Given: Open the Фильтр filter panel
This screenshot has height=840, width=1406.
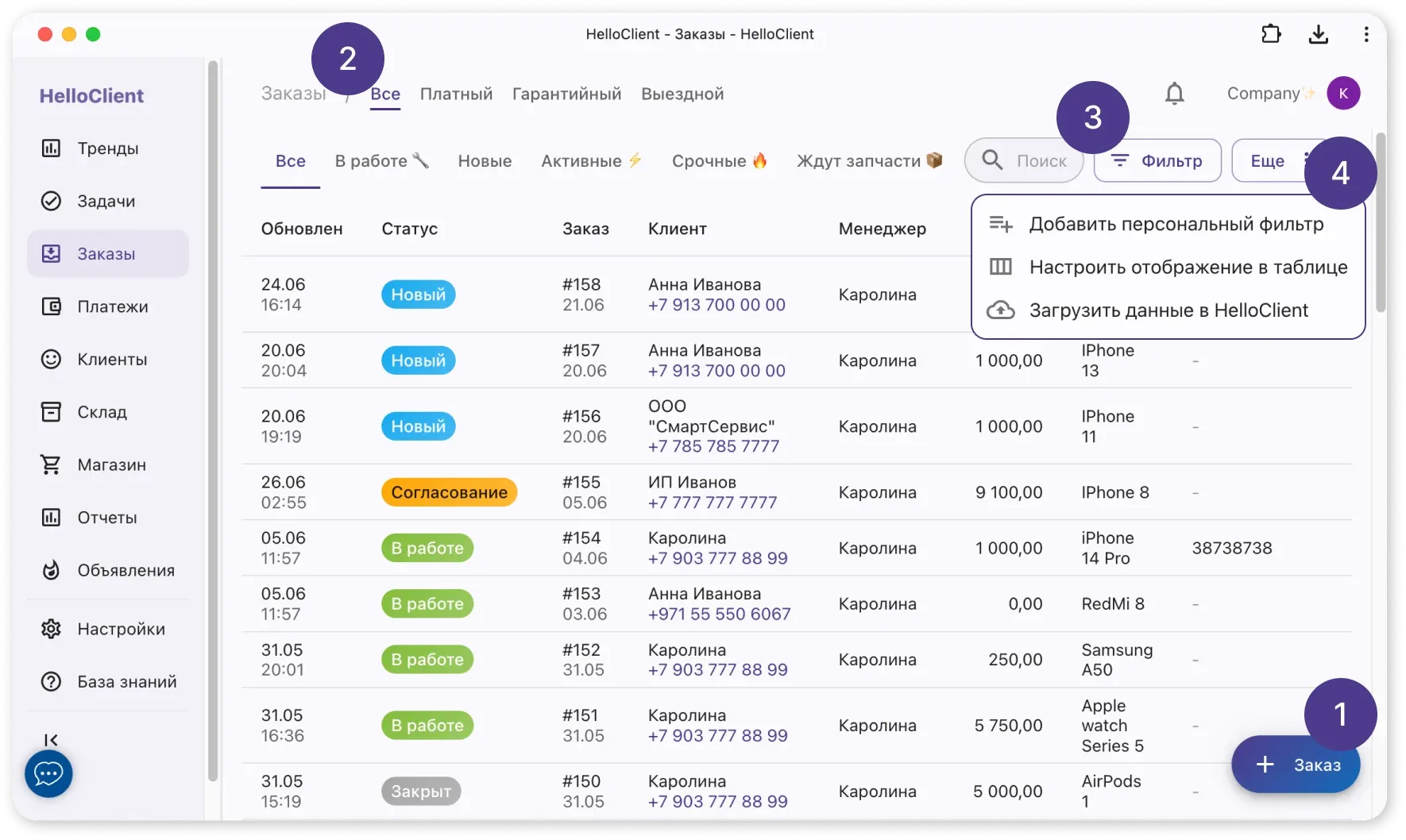Looking at the screenshot, I should 1157,161.
